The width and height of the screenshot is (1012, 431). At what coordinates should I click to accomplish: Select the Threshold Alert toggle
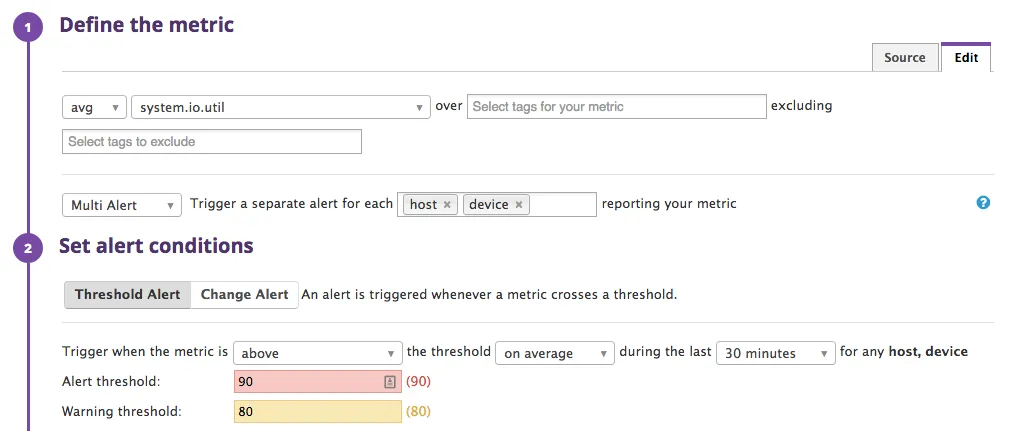tap(127, 295)
